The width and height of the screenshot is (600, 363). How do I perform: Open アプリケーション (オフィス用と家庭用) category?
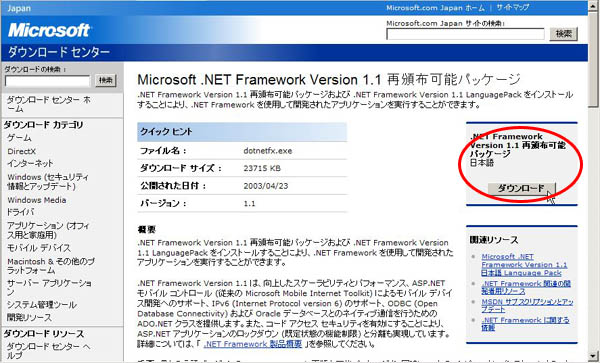click(48, 230)
